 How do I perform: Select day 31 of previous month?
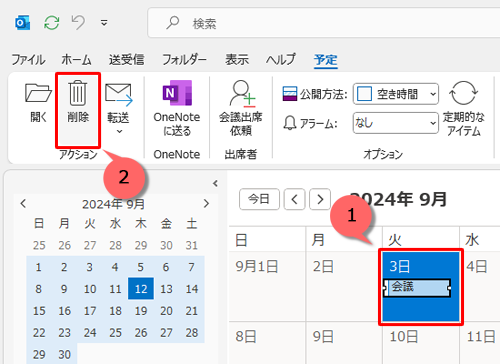tap(192, 245)
